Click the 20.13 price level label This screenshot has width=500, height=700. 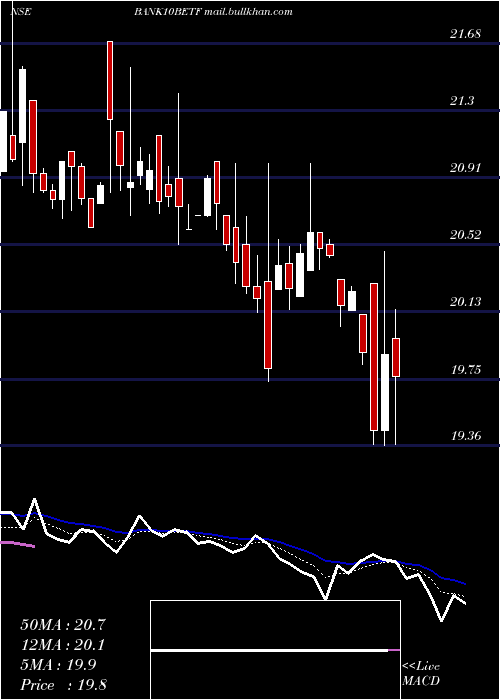(x=465, y=302)
